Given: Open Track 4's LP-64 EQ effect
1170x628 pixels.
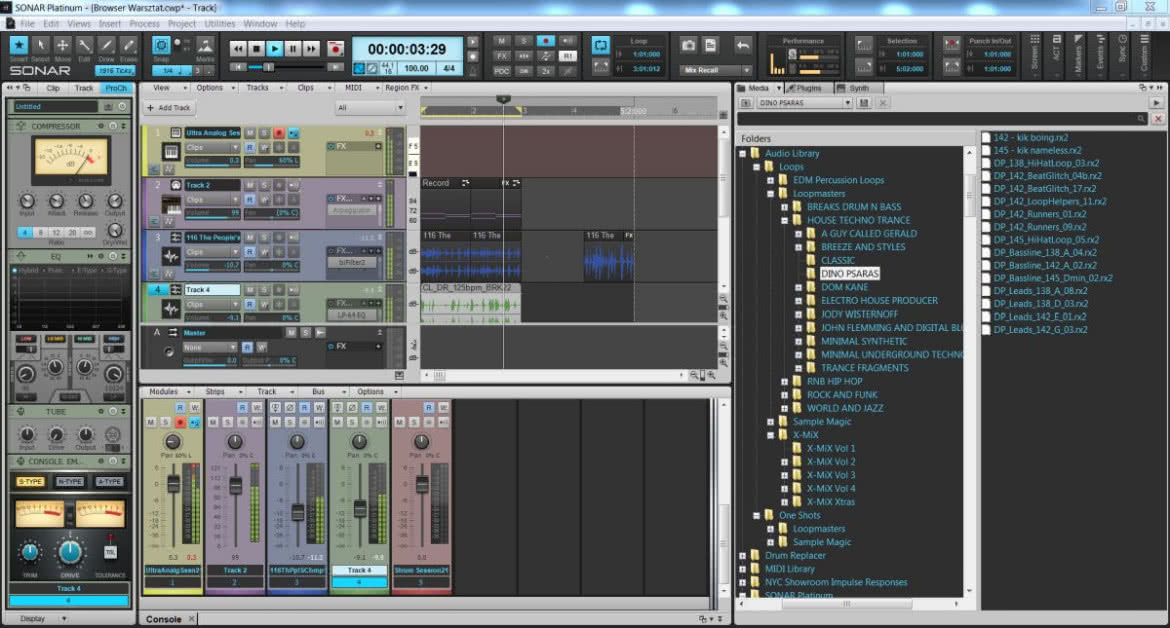Looking at the screenshot, I should coord(351,315).
